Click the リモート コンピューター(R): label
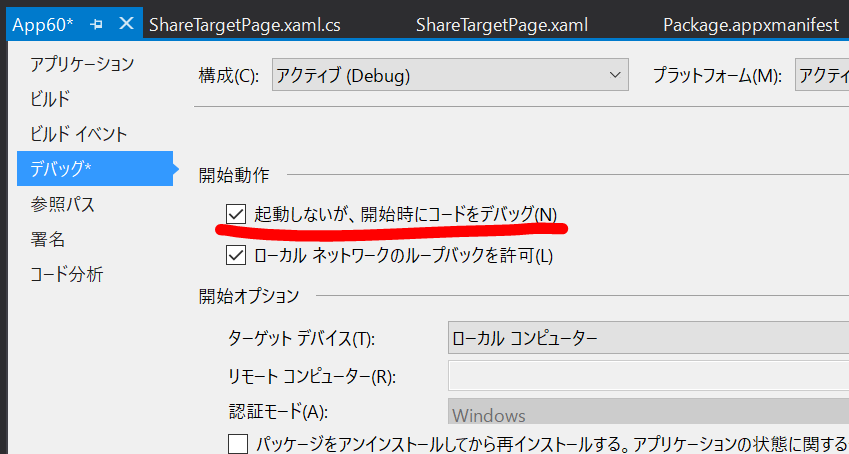 click(312, 376)
